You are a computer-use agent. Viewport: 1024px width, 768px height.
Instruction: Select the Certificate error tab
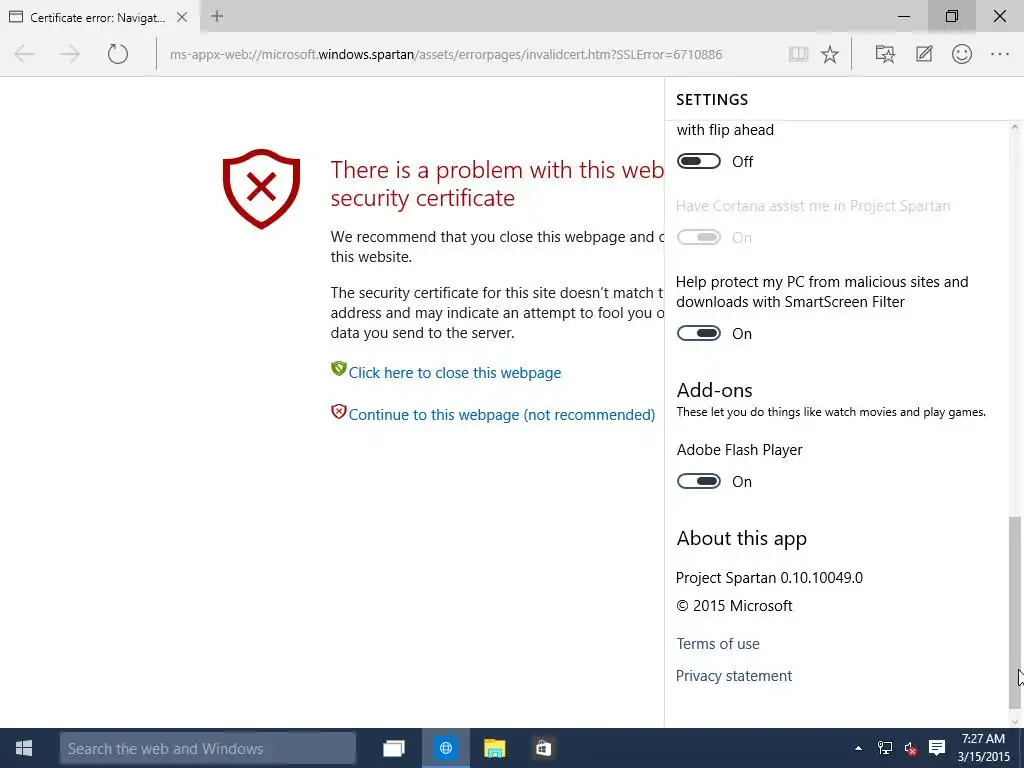(x=98, y=18)
